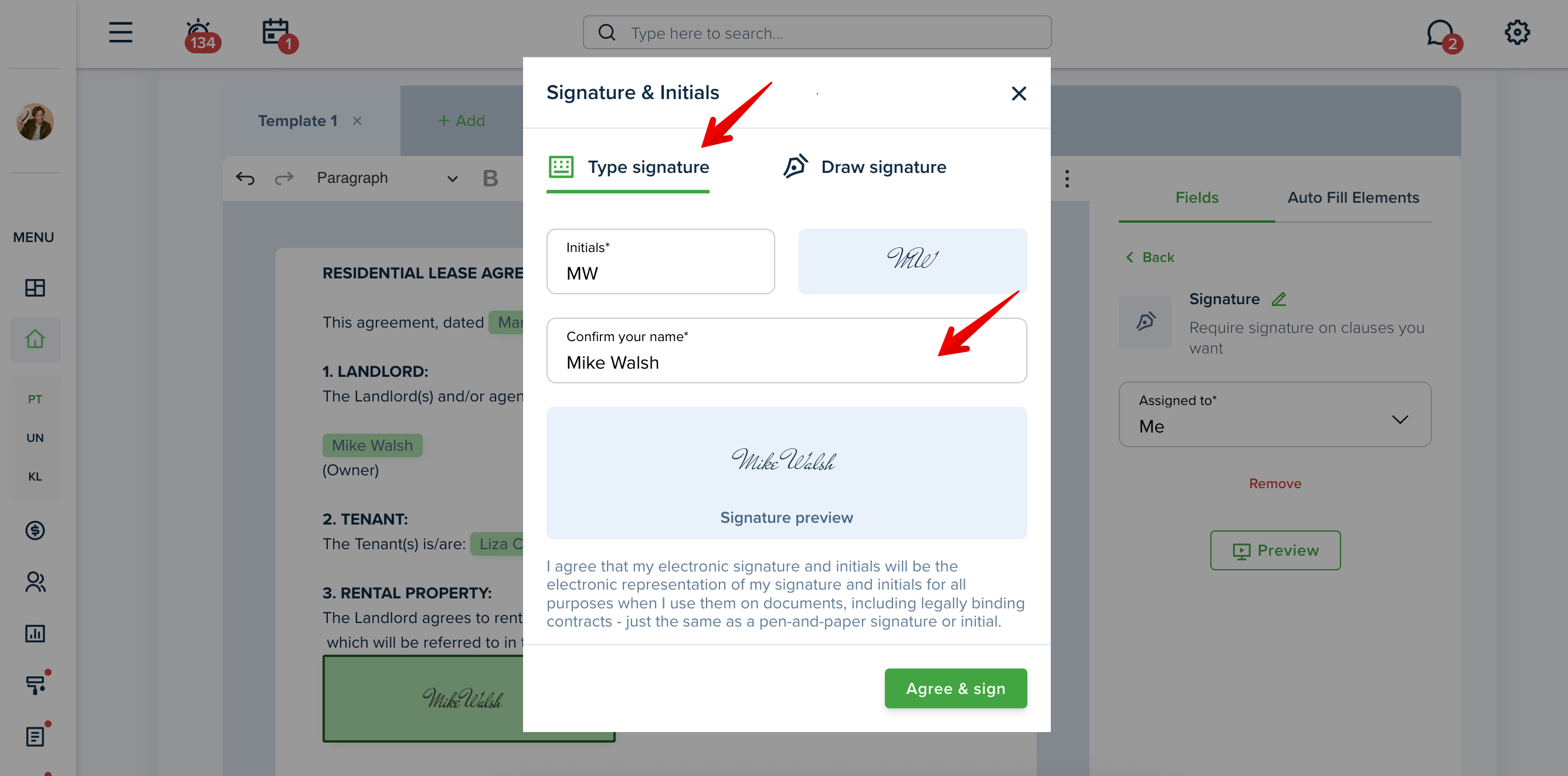Image resolution: width=1568 pixels, height=776 pixels.
Task: Click the MW initials preview box
Action: pyautogui.click(x=912, y=261)
